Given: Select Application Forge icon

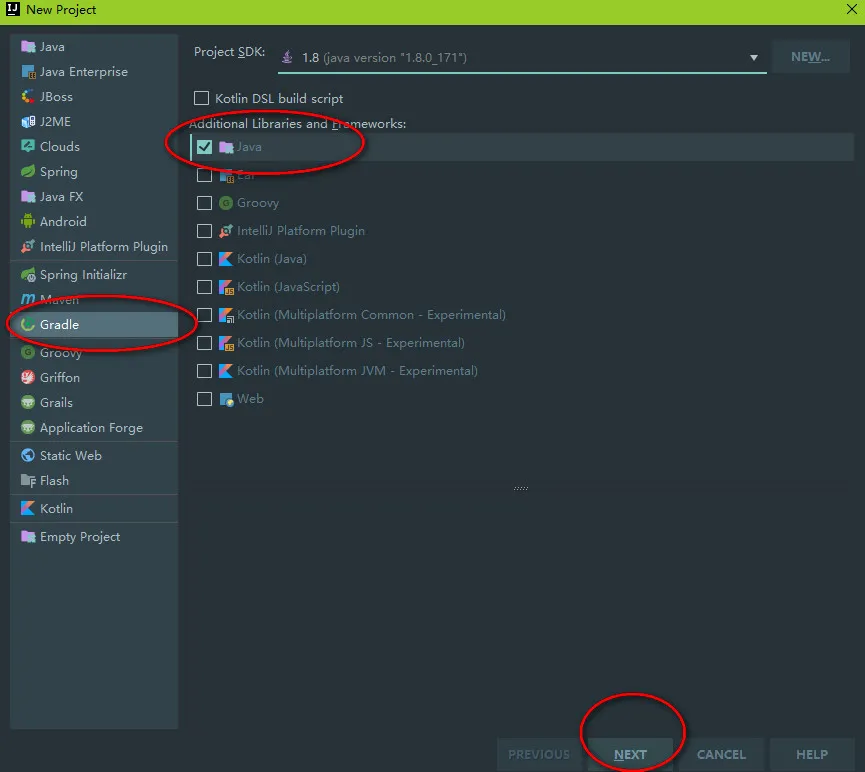Looking at the screenshot, I should tap(28, 427).
